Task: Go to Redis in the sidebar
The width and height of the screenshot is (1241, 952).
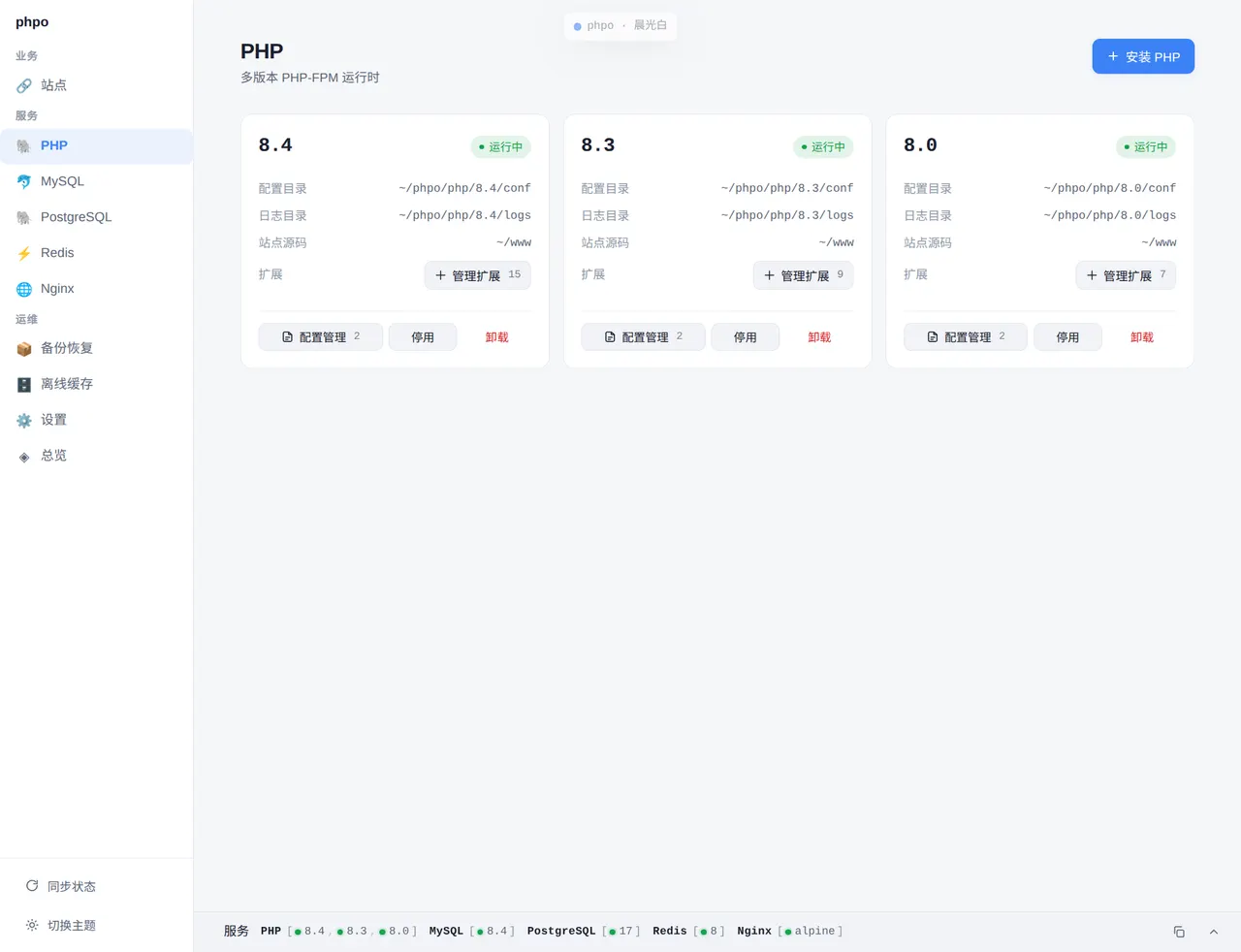Action: 96,253
